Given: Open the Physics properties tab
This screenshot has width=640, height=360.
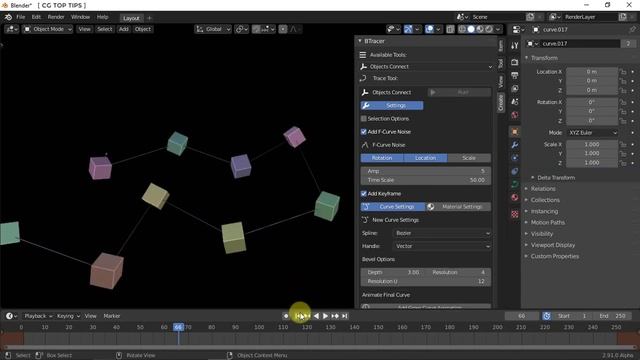Looking at the screenshot, I should pos(515,171).
